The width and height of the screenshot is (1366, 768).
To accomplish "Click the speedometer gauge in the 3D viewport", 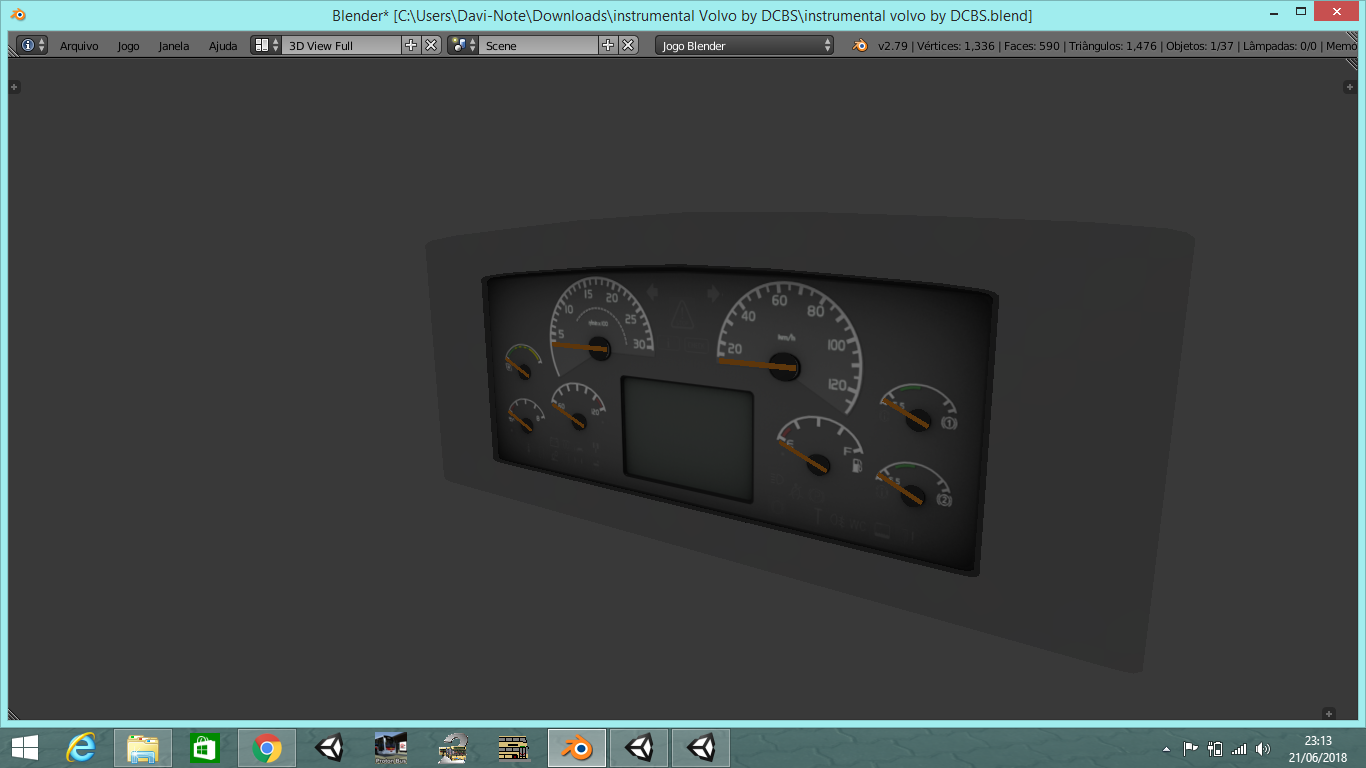I will tap(788, 346).
